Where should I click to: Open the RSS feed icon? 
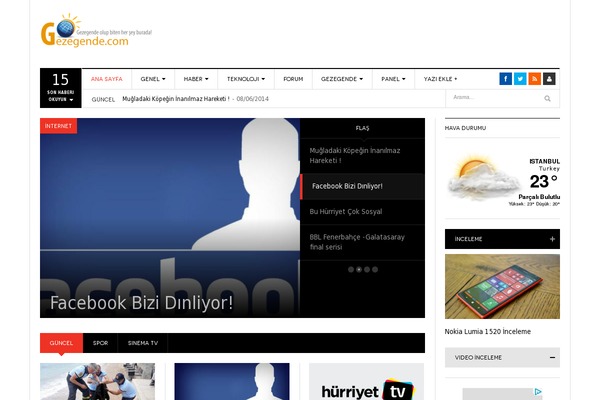[535, 79]
